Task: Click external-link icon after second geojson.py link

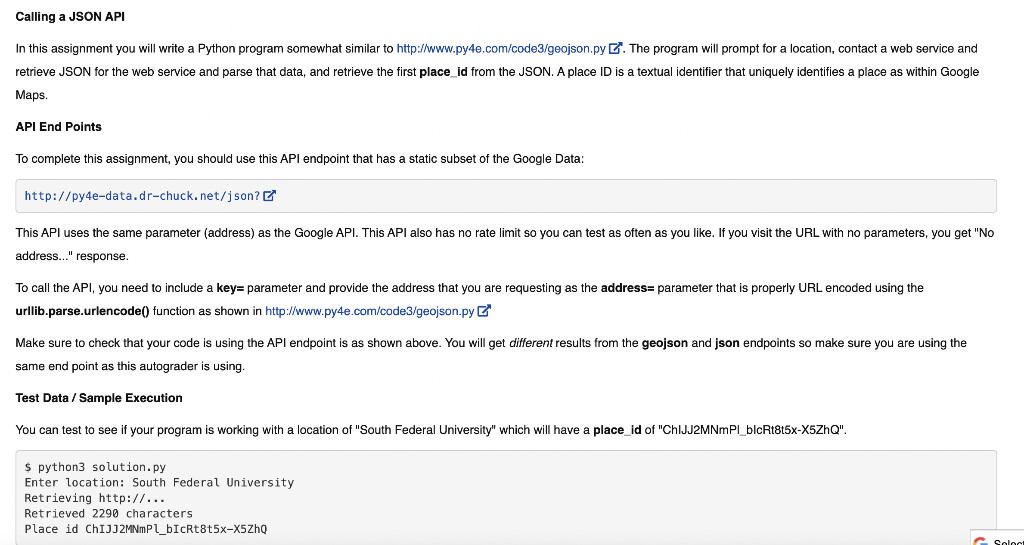Action: pos(484,311)
